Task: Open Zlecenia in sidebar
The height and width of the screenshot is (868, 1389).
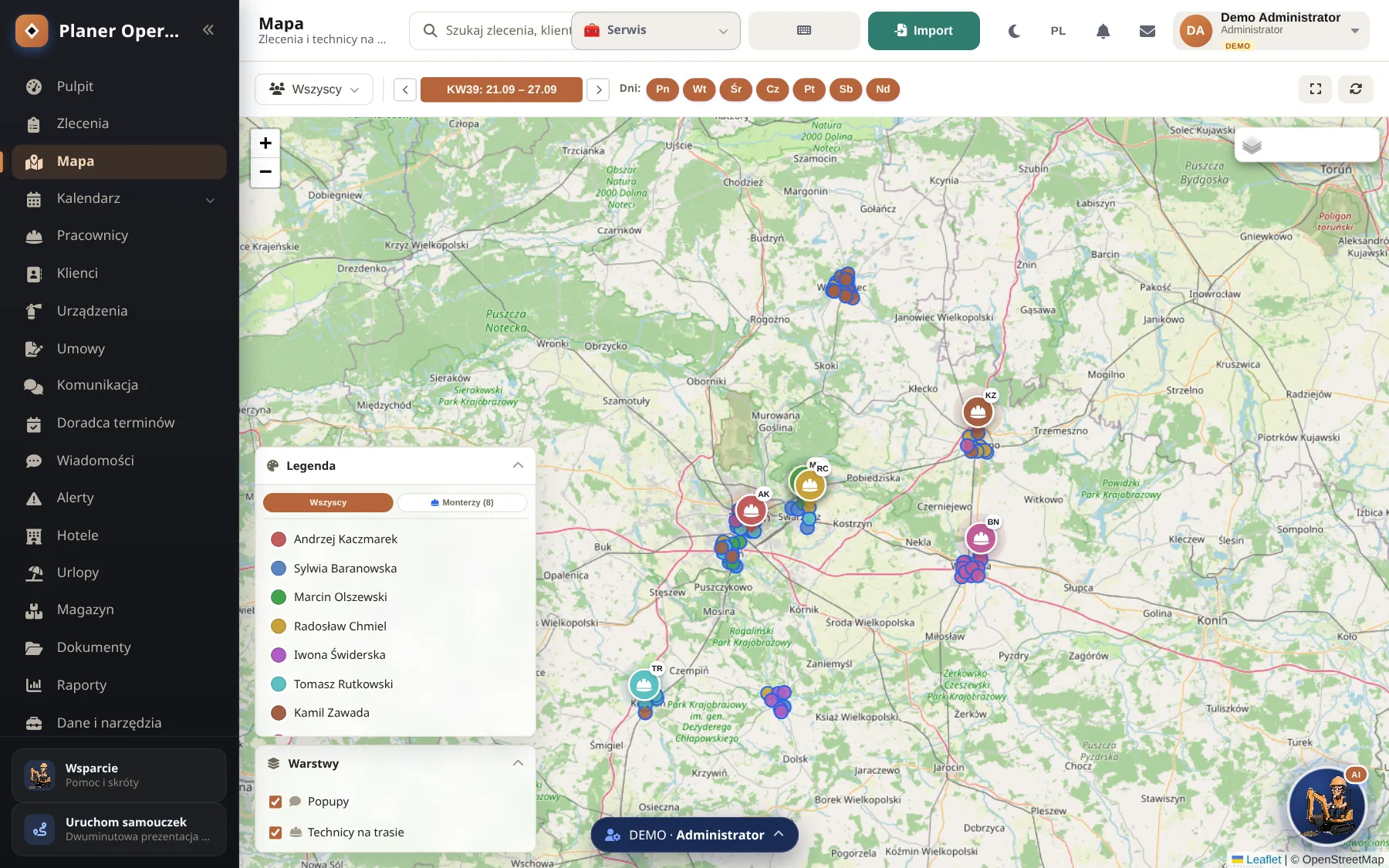Action: (x=119, y=123)
